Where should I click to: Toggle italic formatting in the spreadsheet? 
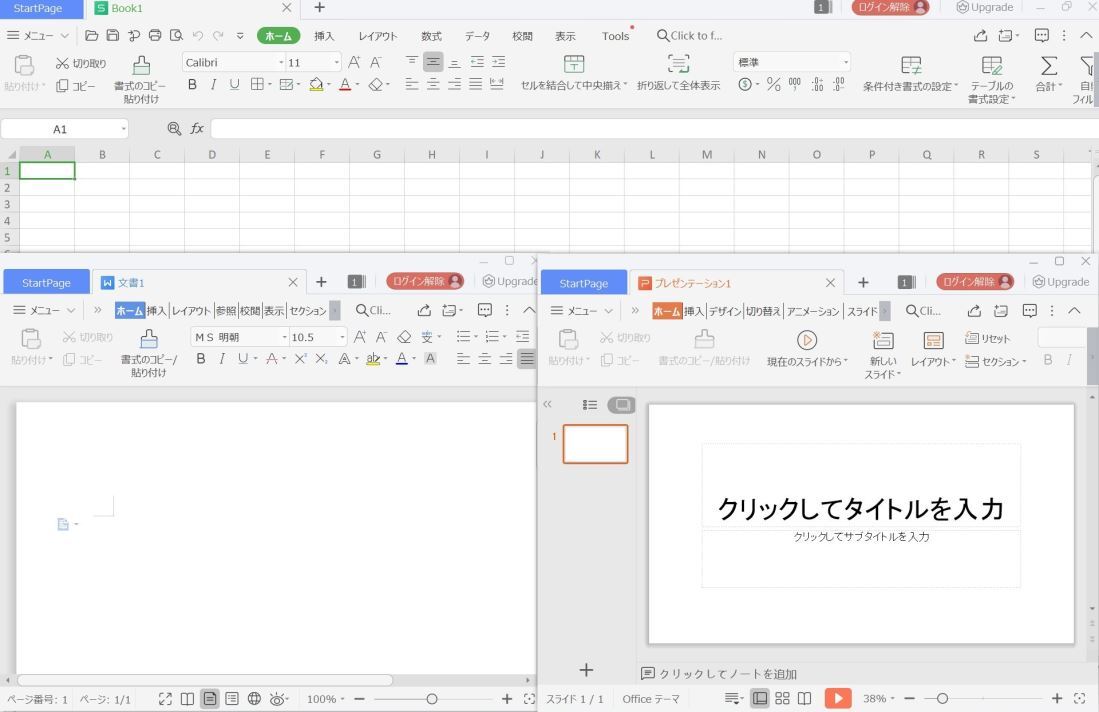[x=211, y=84]
